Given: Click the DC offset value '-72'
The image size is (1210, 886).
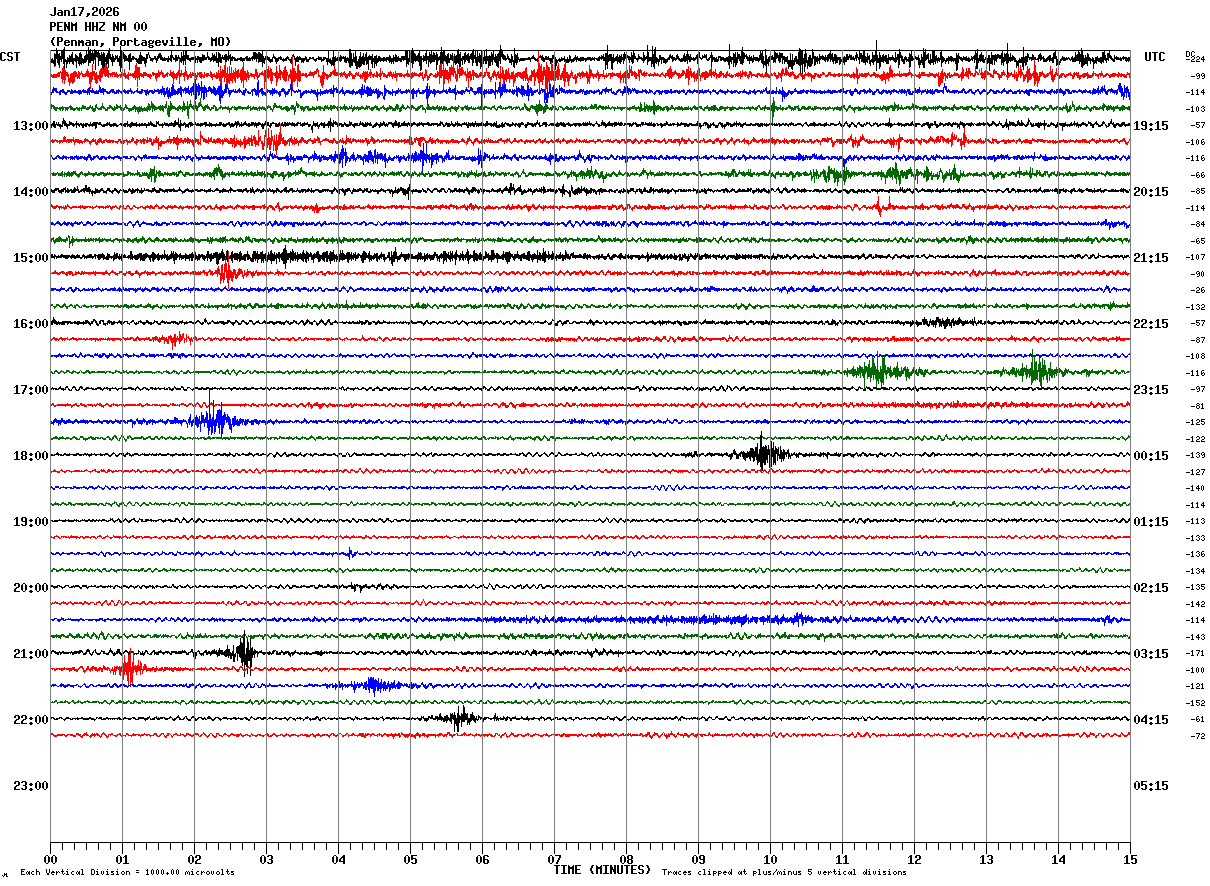Looking at the screenshot, I should tap(1197, 736).
